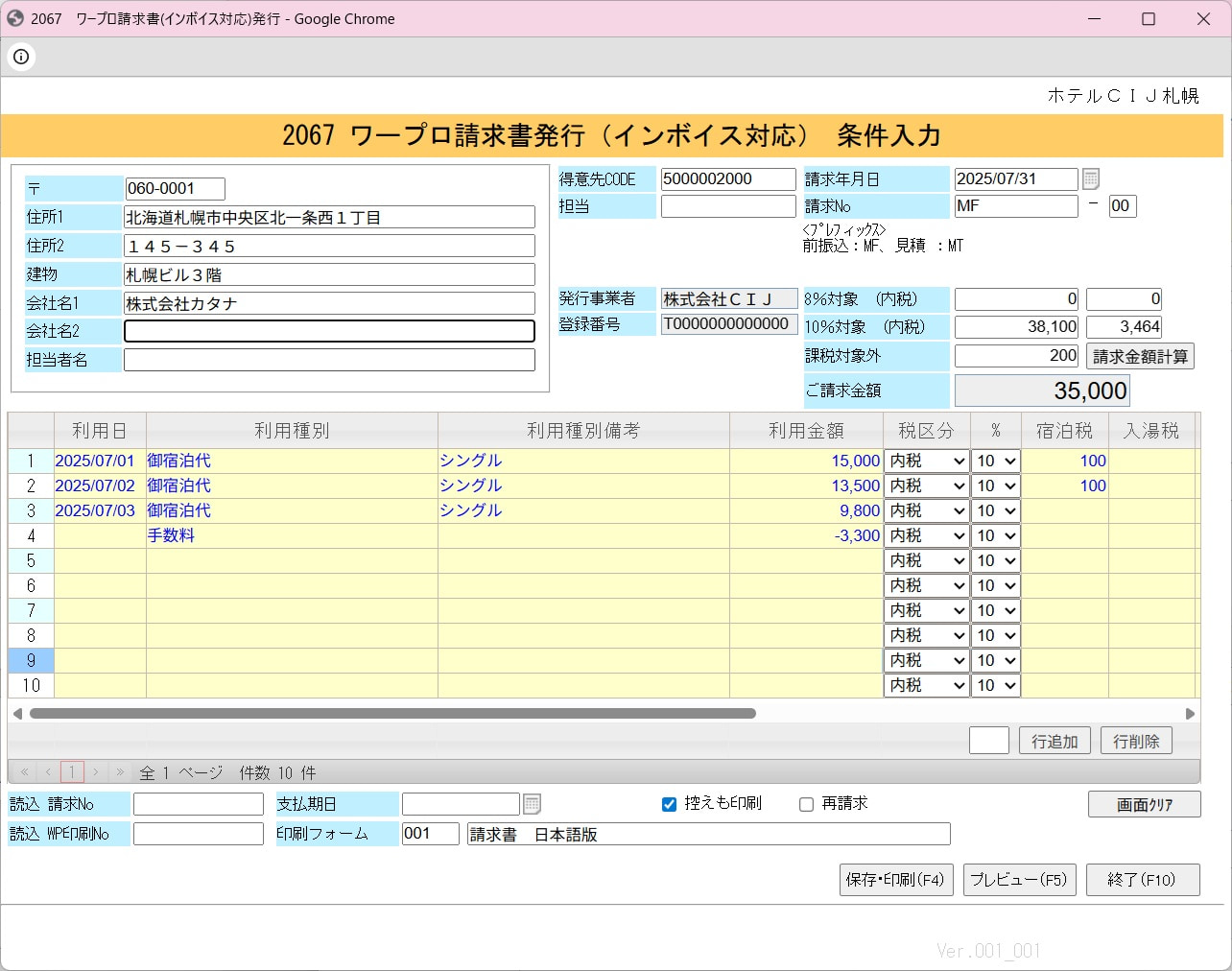Click the 10%対象 amount field showing 38,100
The height and width of the screenshot is (971, 1232).
pyautogui.click(x=1016, y=327)
